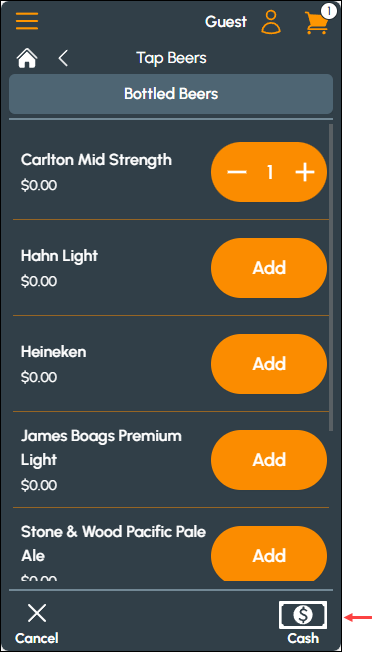Open the hamburger menu
Viewport: 372px width, 652px height.
coord(27,21)
